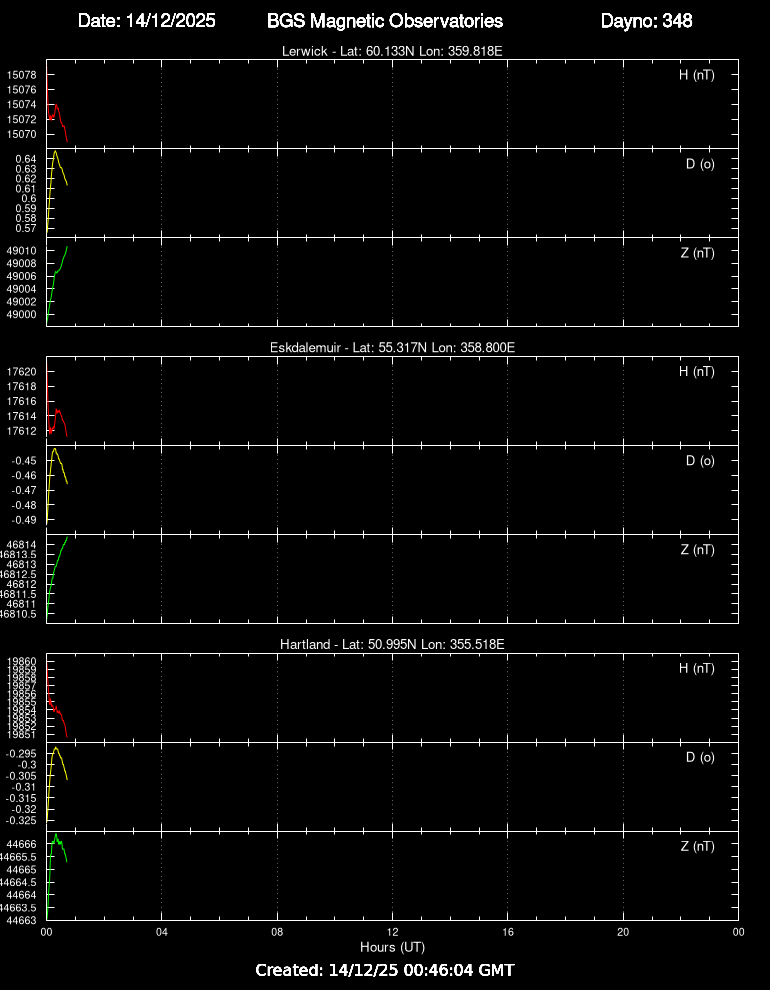Click the Created timestamp at the bottom
This screenshot has width=770, height=990.
tap(385, 970)
